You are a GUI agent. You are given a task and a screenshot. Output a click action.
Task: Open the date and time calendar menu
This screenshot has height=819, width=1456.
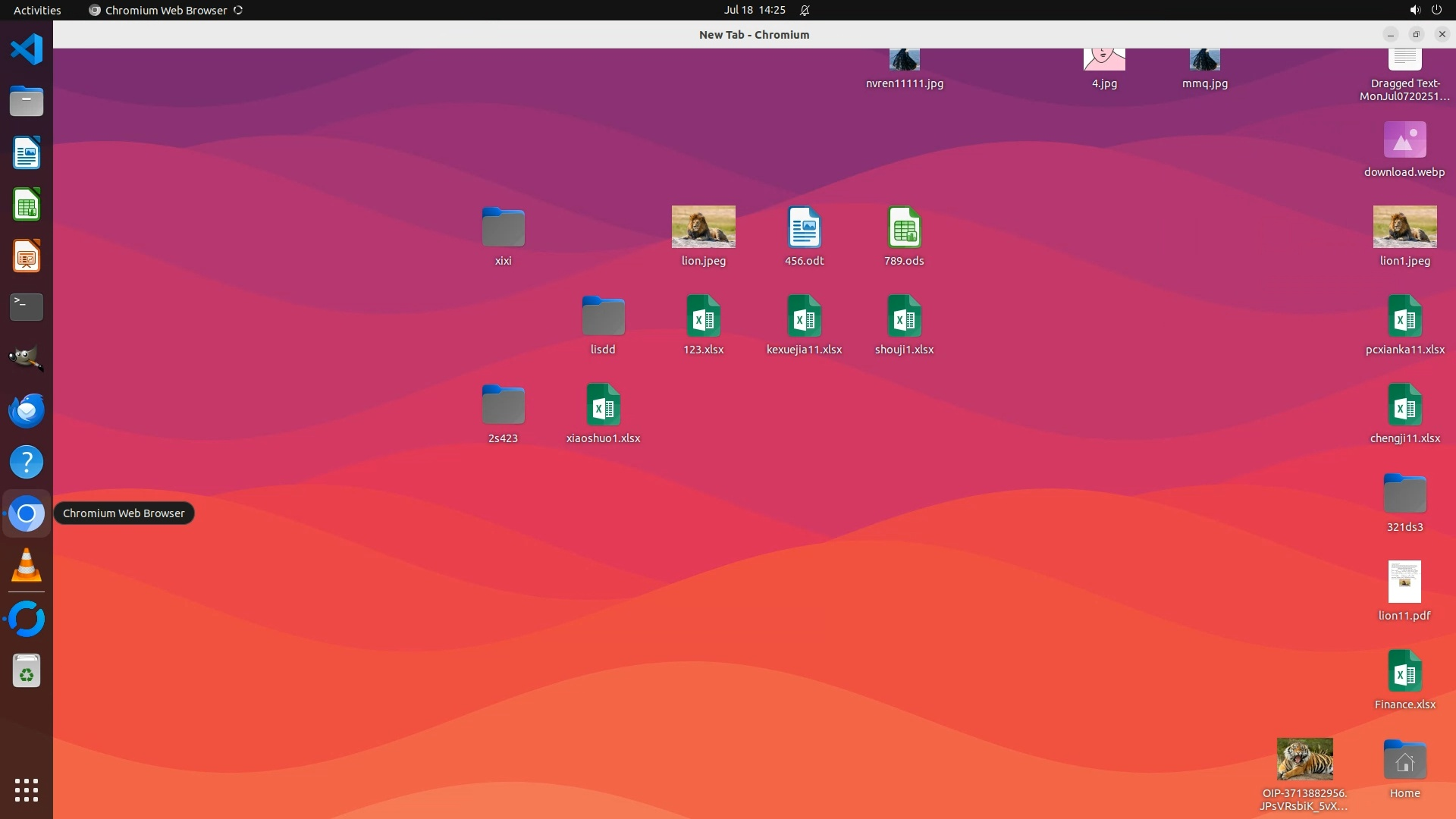(754, 10)
